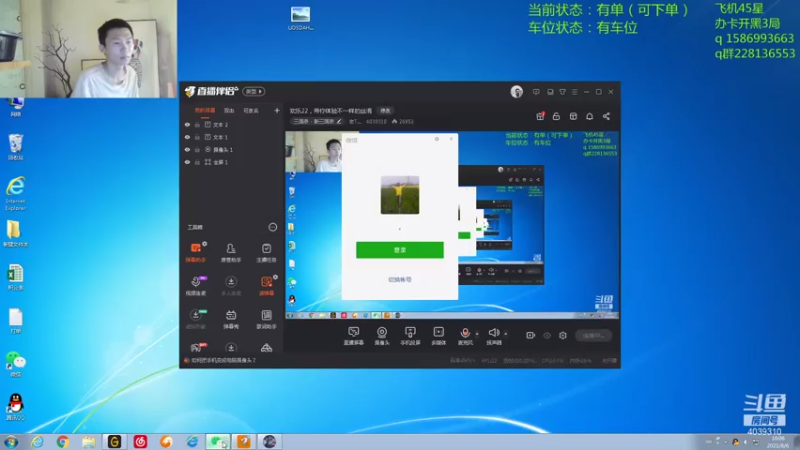
Task: Click the start streaming button at bottom right
Action: pos(593,335)
